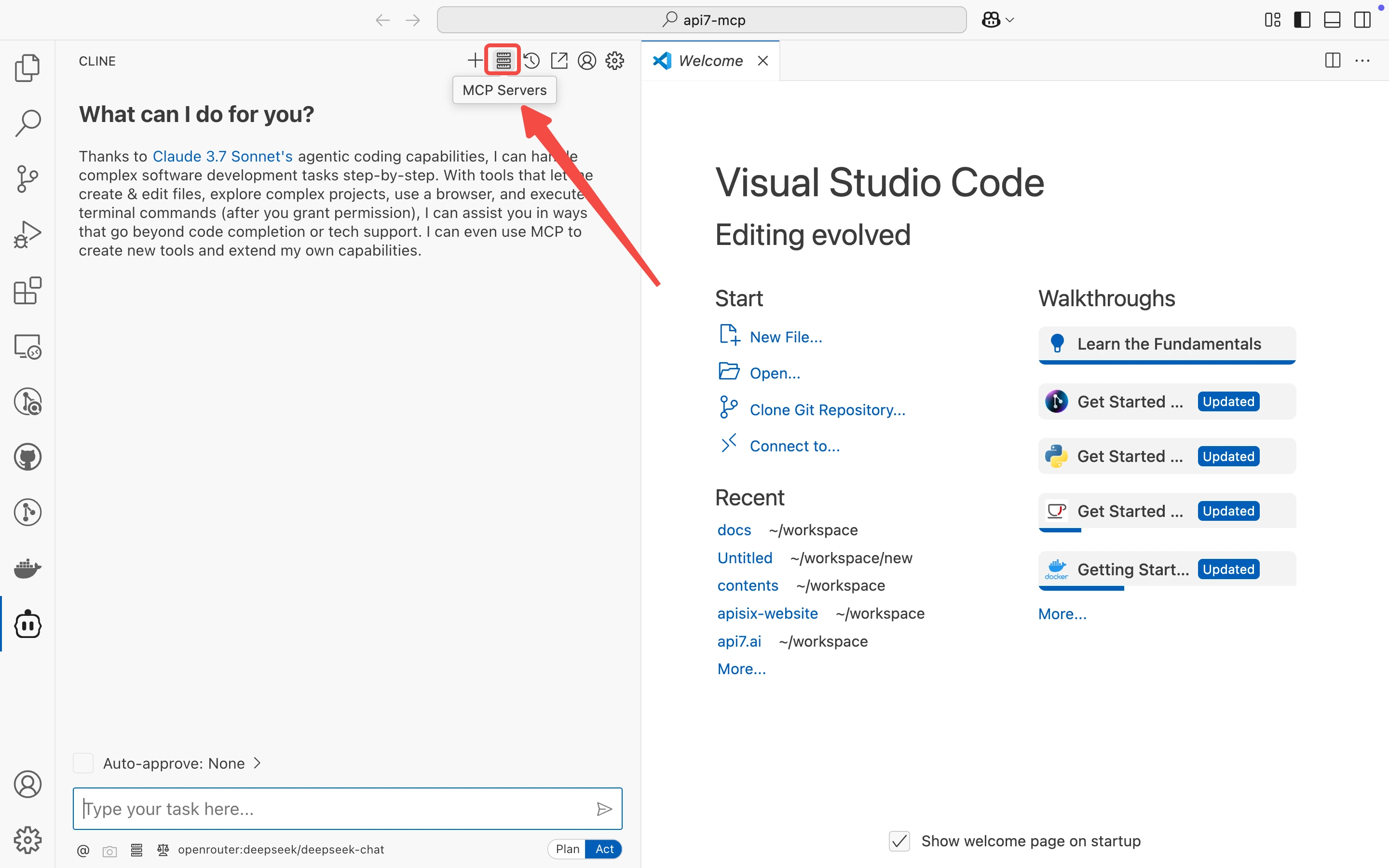This screenshot has width=1389, height=868.
Task: Switch Cline to Plan mode
Action: [x=567, y=849]
